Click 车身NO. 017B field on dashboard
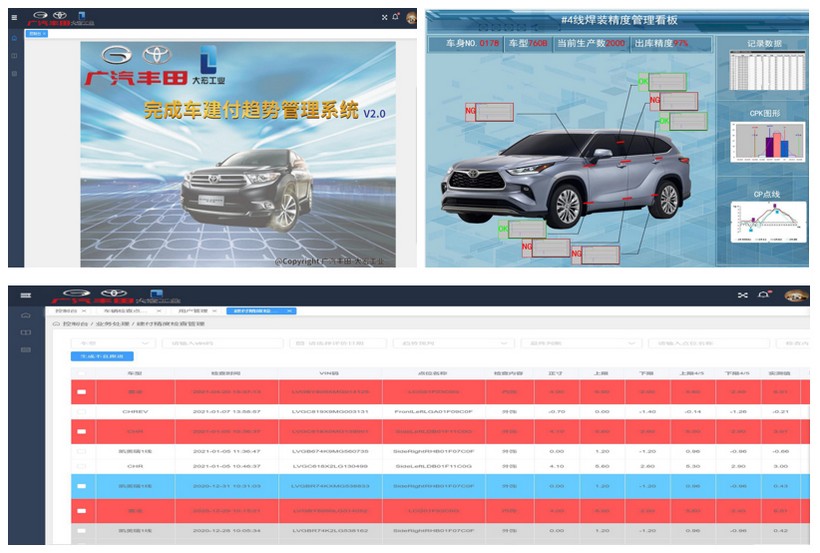The width and height of the screenshot is (820, 553). [x=466, y=43]
